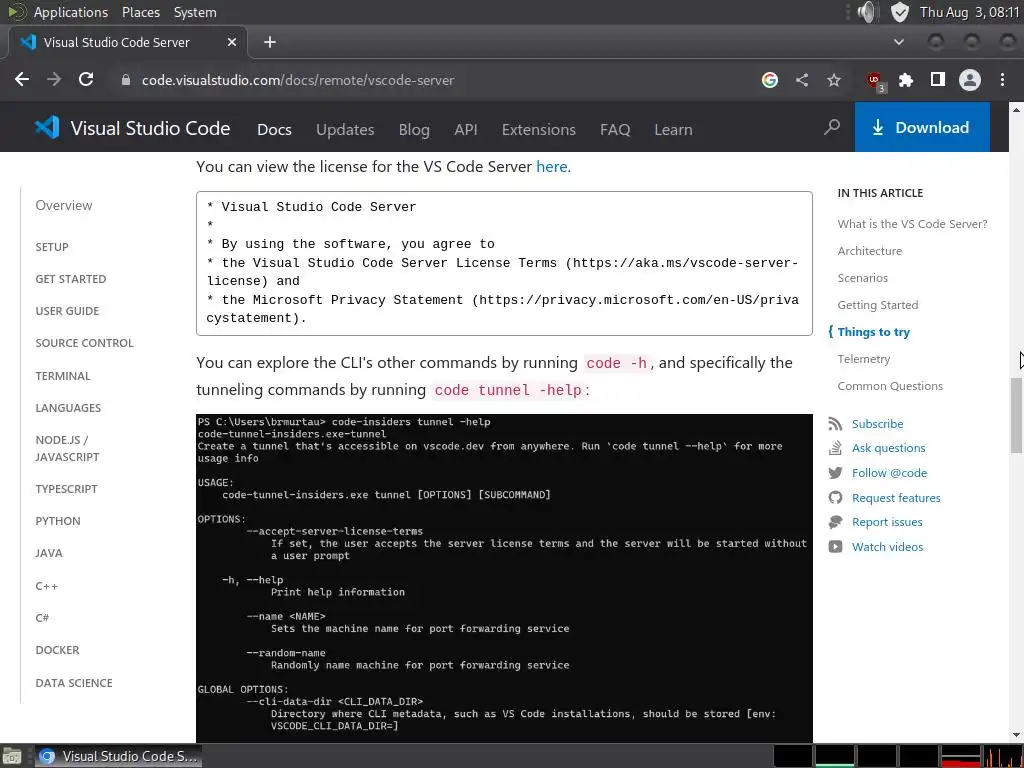Viewport: 1024px width, 768px height.
Task: Click the GitHub Request features icon
Action: (x=835, y=498)
